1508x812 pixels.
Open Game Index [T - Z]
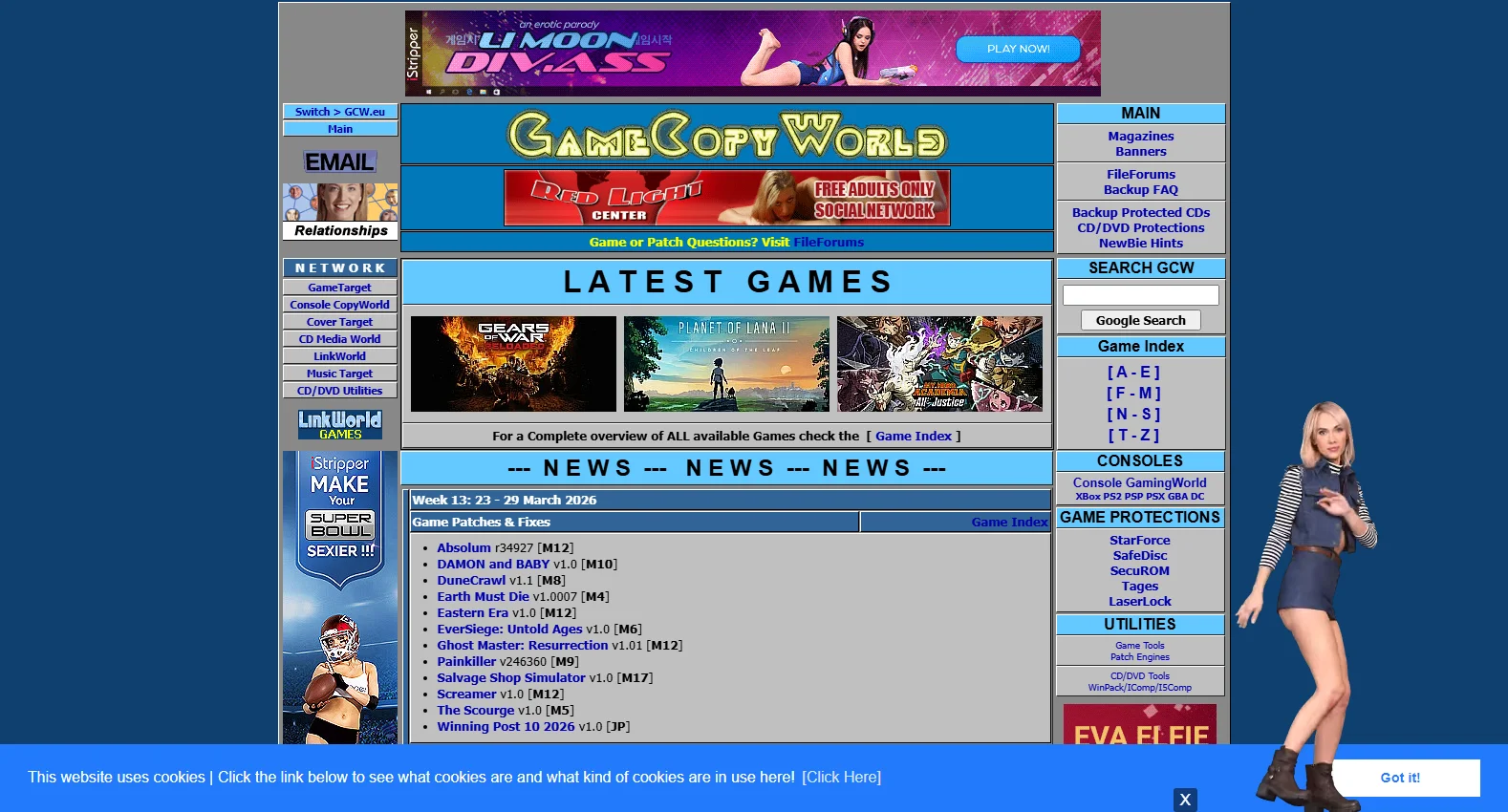[x=1134, y=436]
